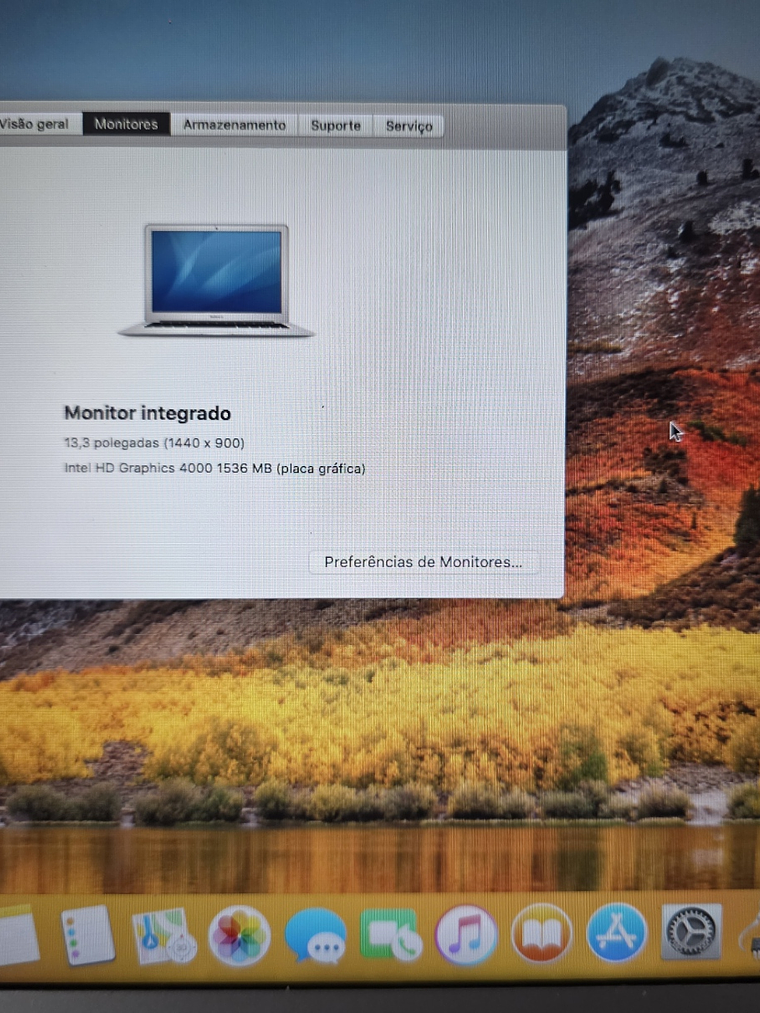
Task: Open the Armazenamento tab
Action: pyautogui.click(x=234, y=125)
